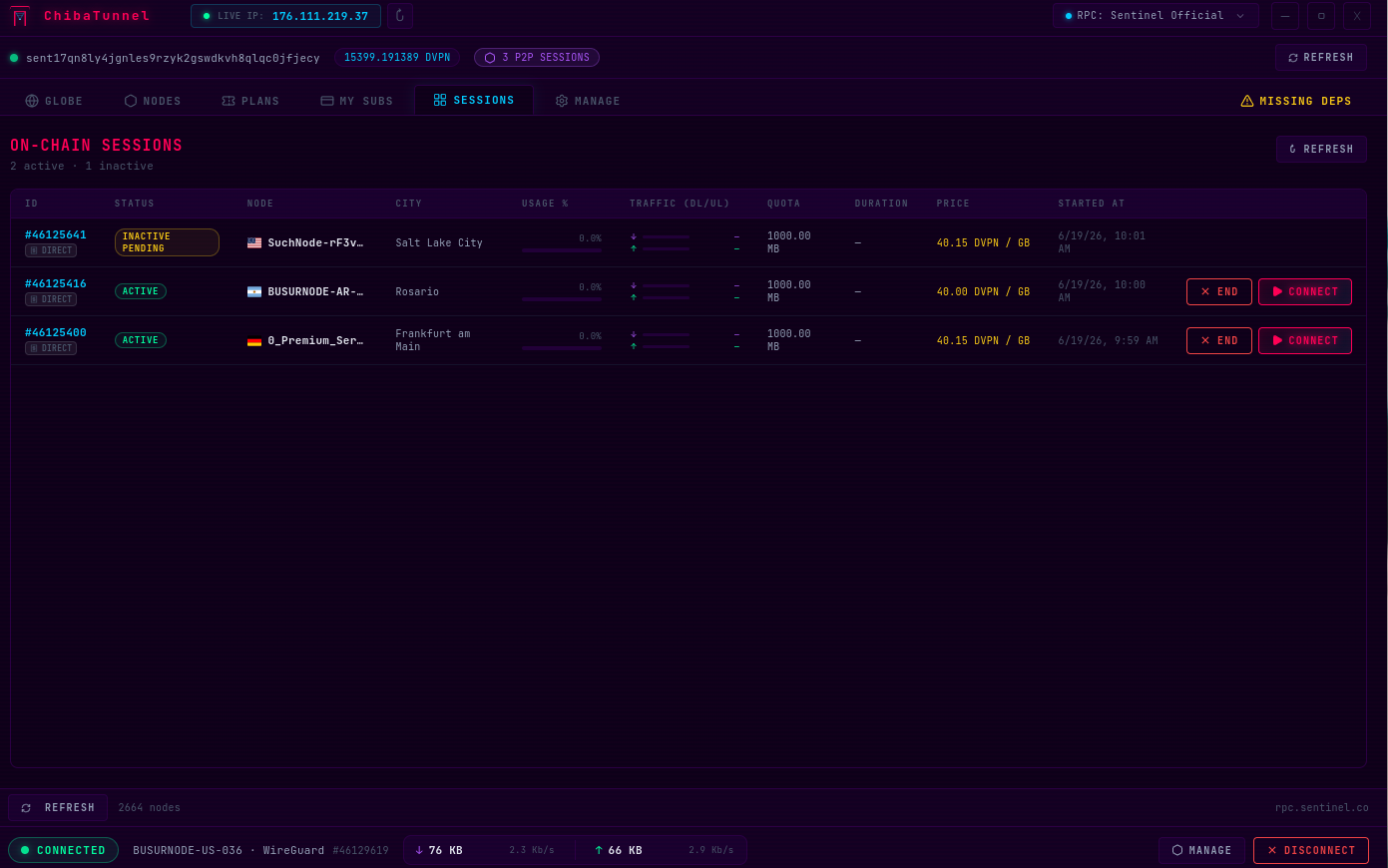This screenshot has width=1388, height=868.
Task: Open the RPC Sentinel Official dropdown
Action: coord(1156,16)
